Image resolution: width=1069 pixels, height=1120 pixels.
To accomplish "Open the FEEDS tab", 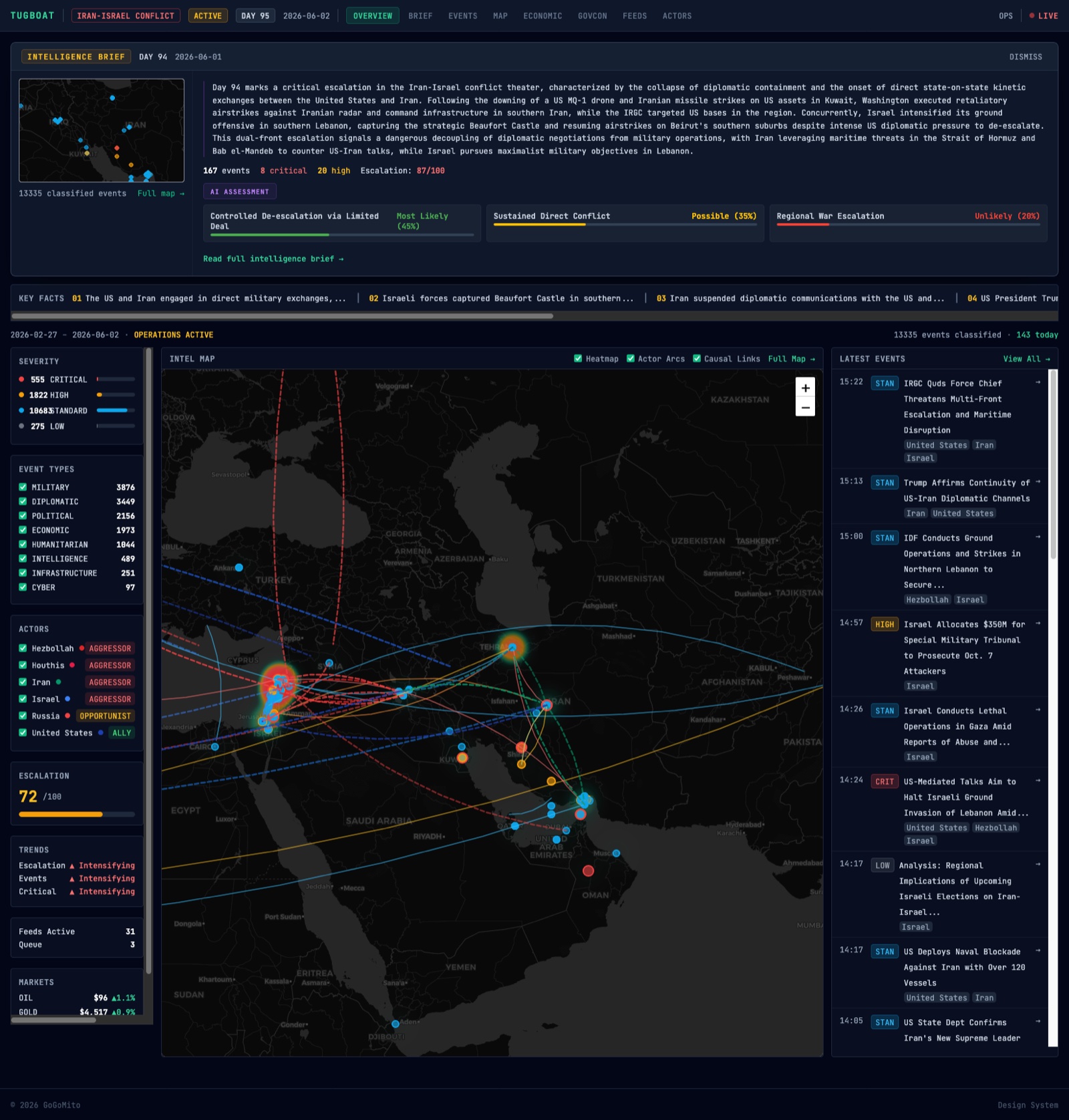I will pos(635,15).
